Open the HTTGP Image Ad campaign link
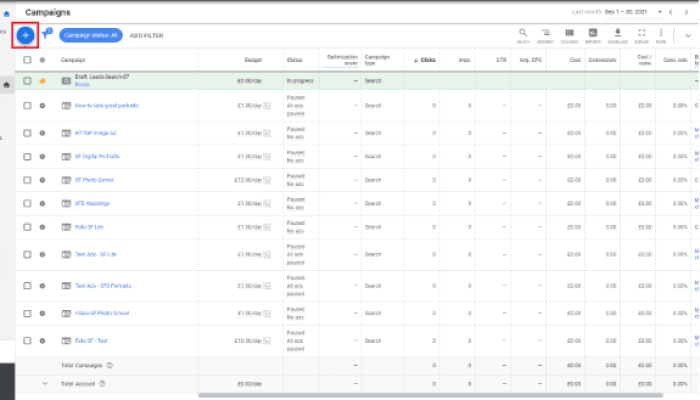This screenshot has height=400, width=700. tap(96, 133)
